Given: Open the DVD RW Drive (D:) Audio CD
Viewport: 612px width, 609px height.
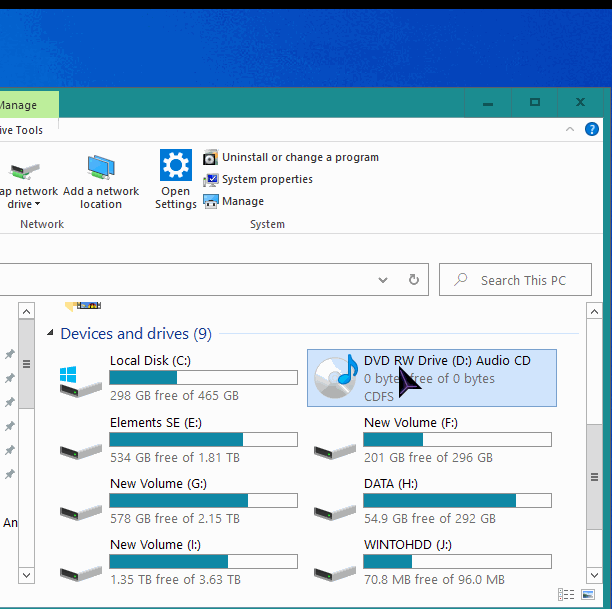Looking at the screenshot, I should click(431, 378).
